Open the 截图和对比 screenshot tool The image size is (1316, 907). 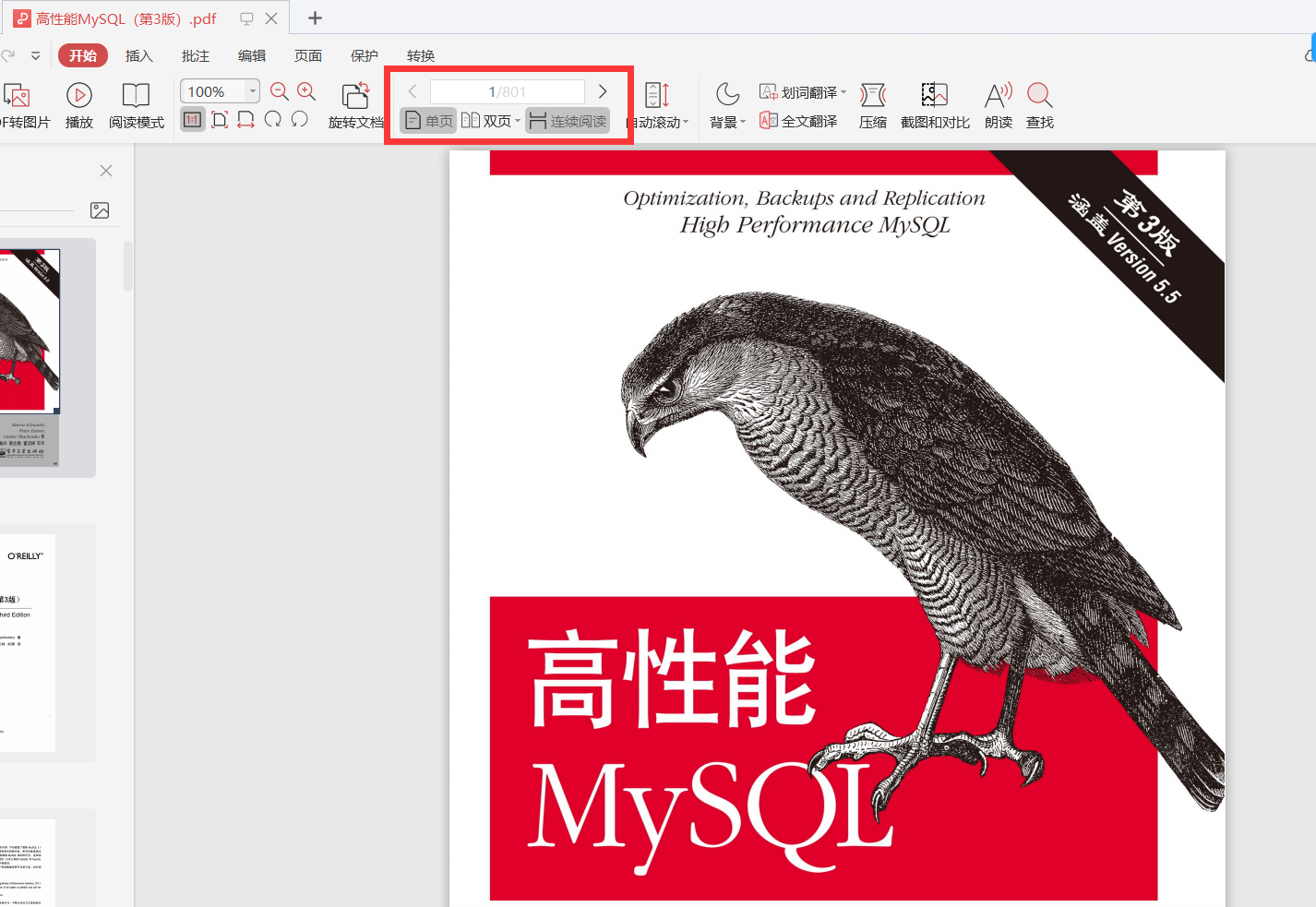(935, 103)
